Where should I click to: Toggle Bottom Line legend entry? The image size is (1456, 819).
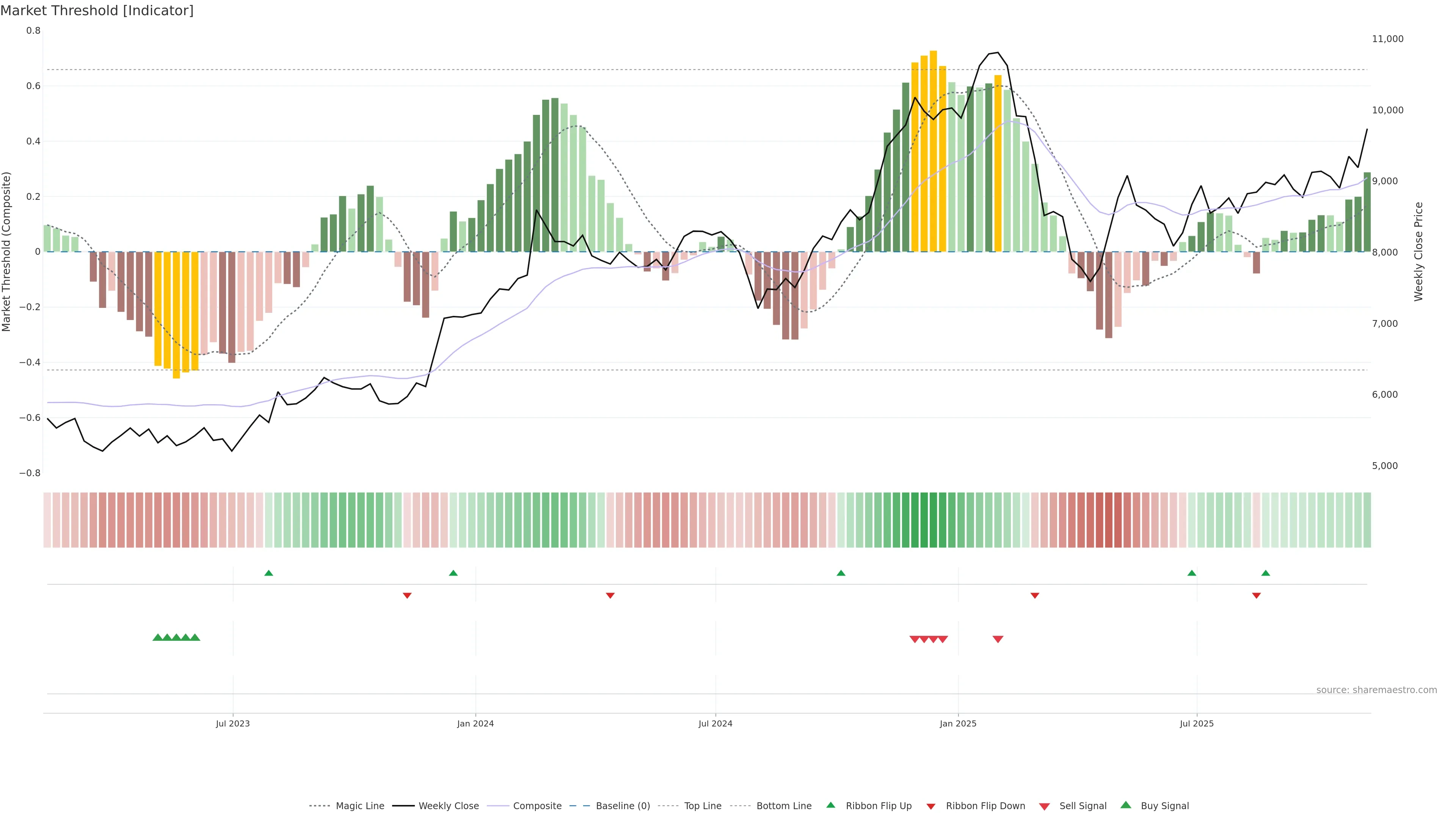(x=783, y=806)
